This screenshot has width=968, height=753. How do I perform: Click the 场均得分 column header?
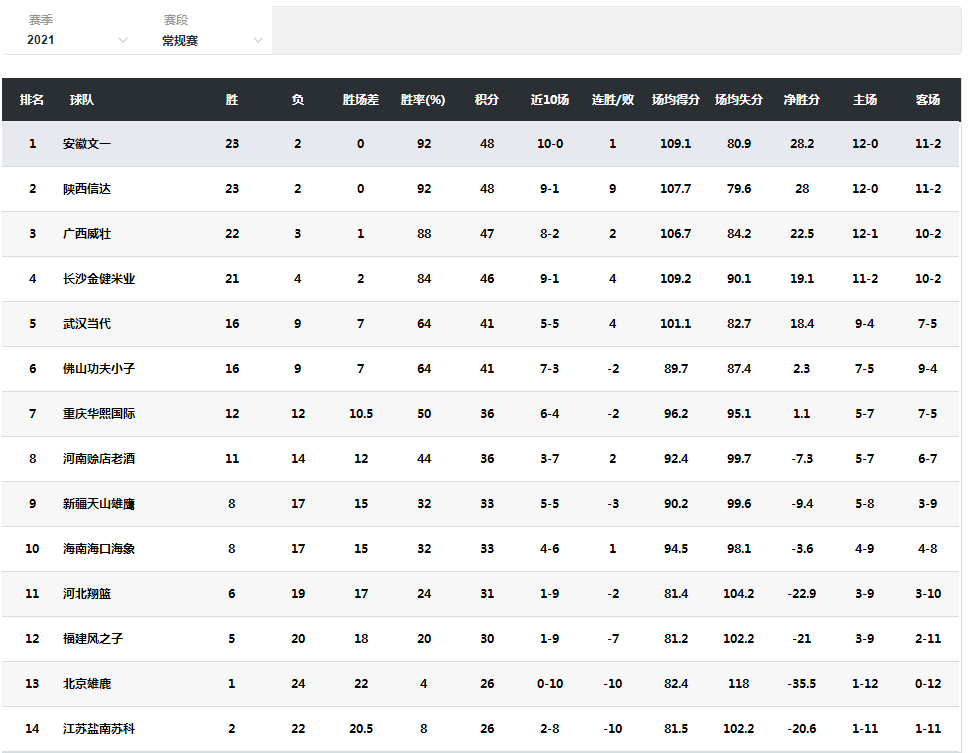point(675,99)
